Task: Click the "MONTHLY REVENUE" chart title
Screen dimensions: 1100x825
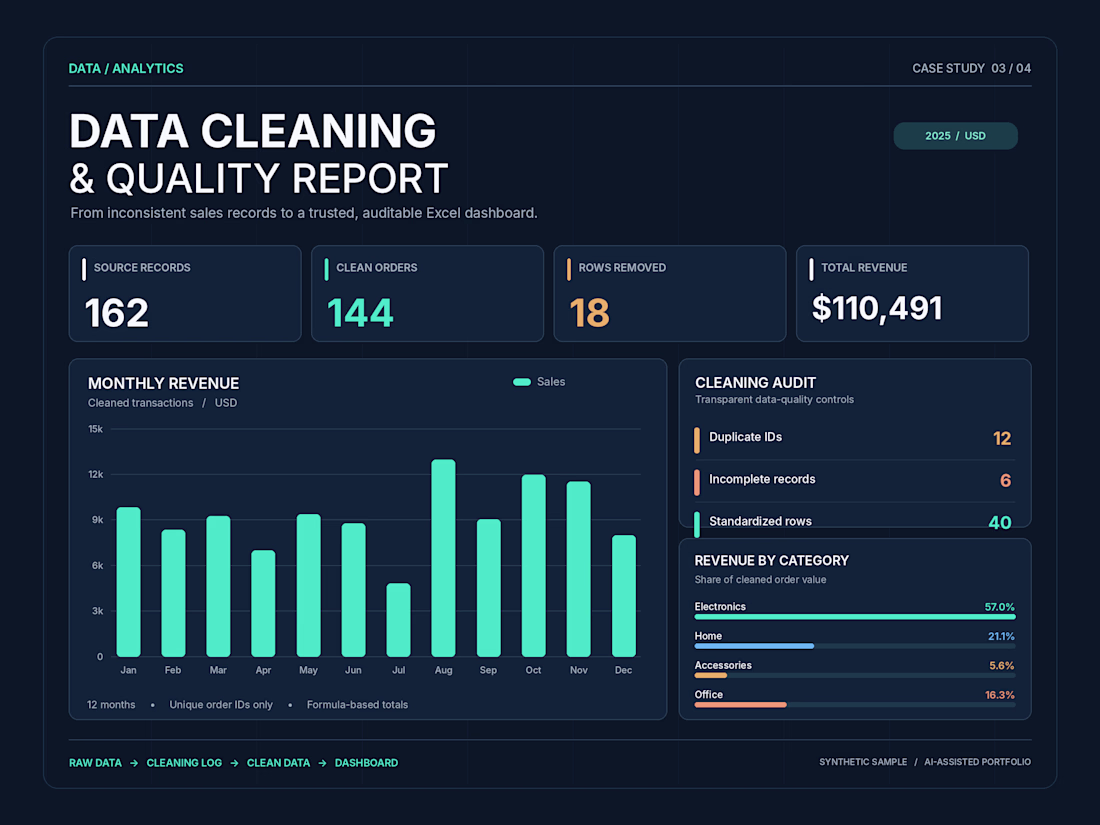Action: click(163, 384)
